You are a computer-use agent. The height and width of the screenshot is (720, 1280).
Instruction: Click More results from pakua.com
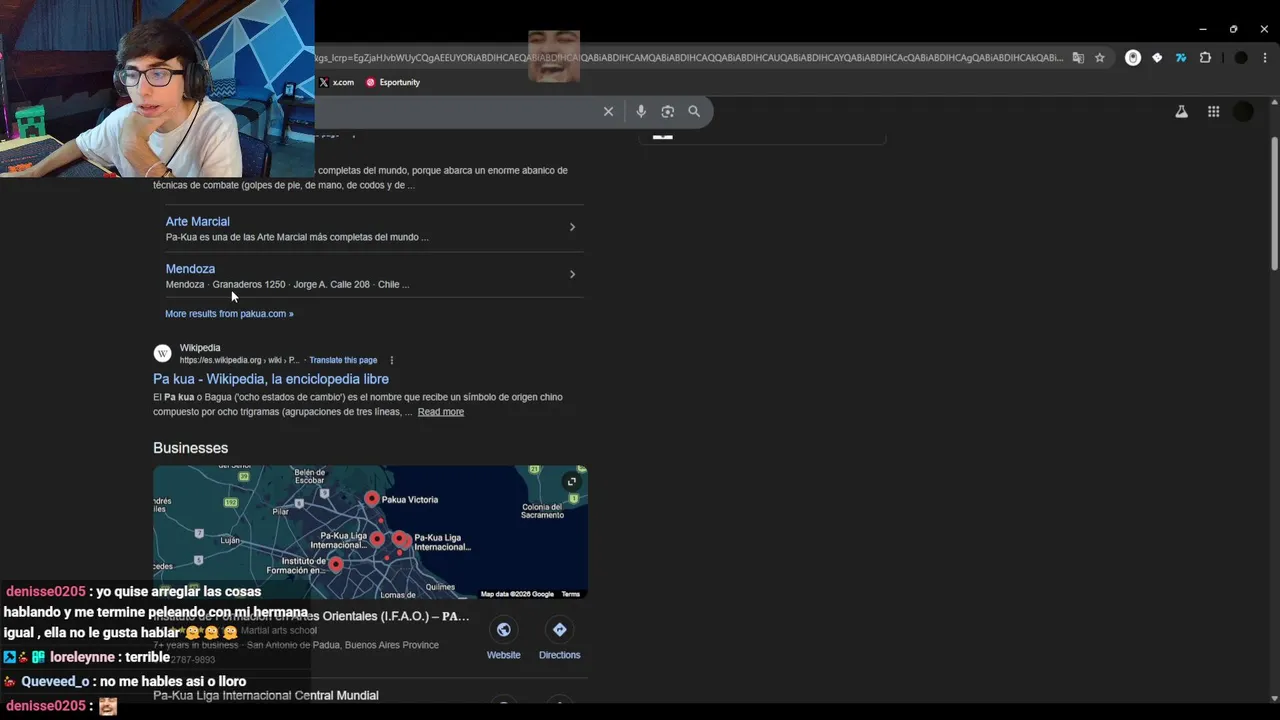coord(229,313)
